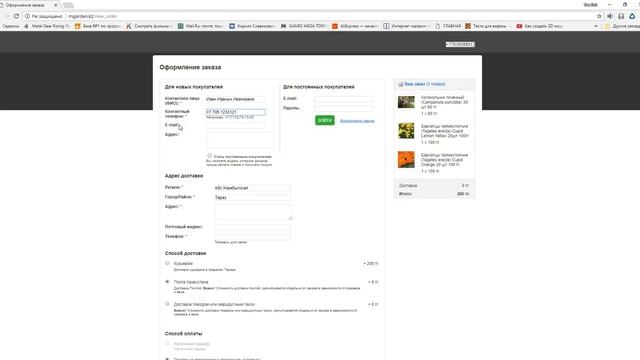The width and height of the screenshot is (640, 360).
Task: Click the delivery region field
Action: click(x=253, y=188)
